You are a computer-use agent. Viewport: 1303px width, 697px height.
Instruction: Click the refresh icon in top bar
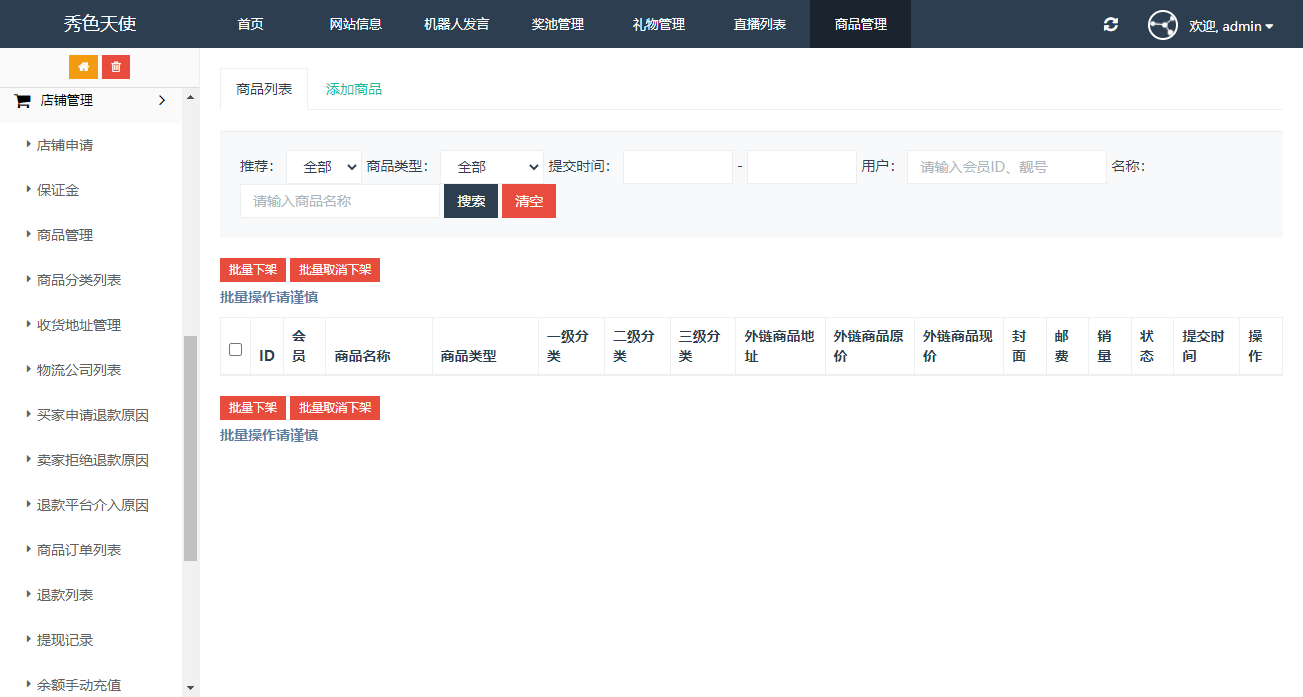click(1111, 24)
